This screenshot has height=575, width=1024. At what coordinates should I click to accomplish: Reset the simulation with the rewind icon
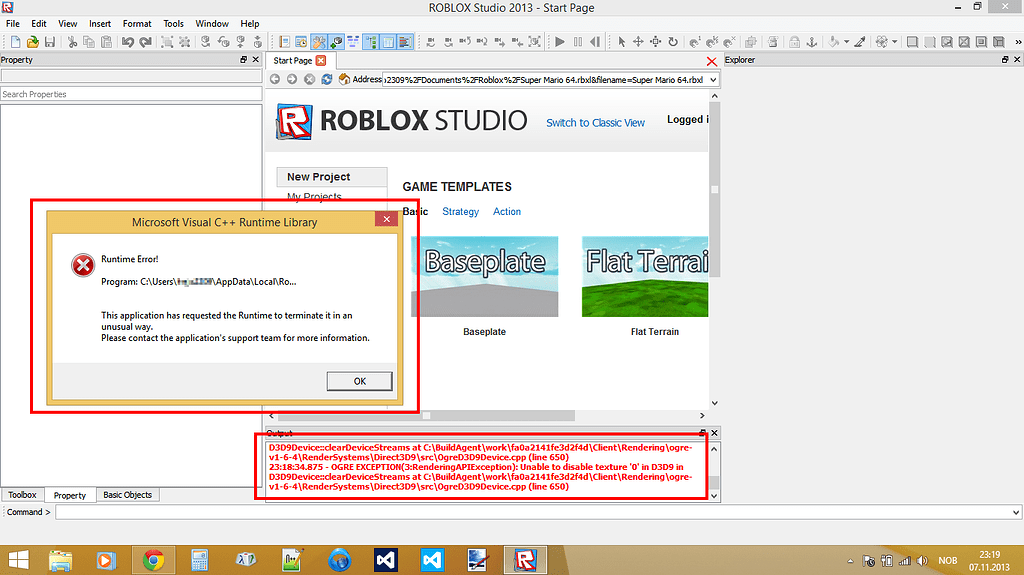595,42
